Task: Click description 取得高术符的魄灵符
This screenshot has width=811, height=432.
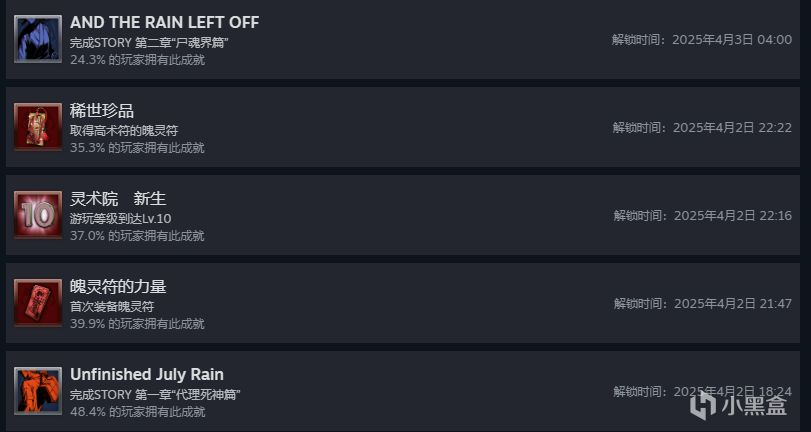Action: point(124,130)
